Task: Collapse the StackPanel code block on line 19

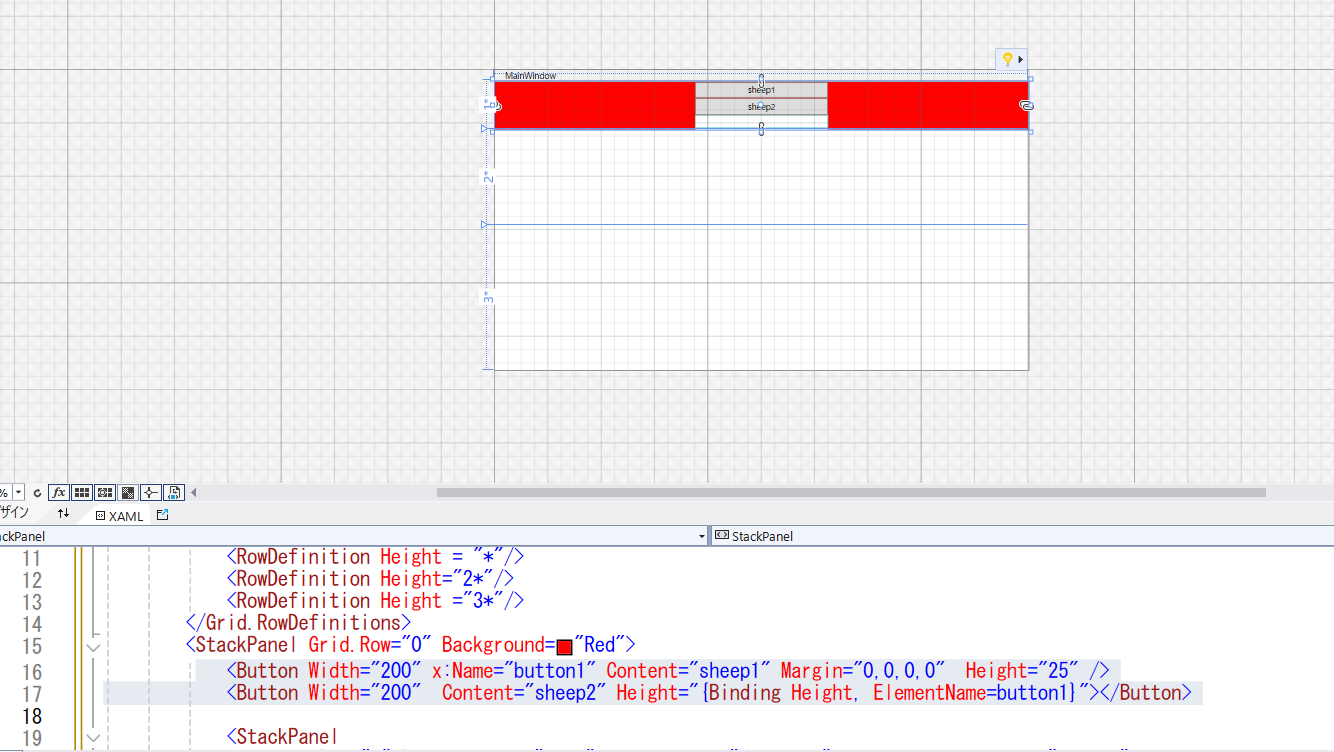Action: pyautogui.click(x=93, y=738)
